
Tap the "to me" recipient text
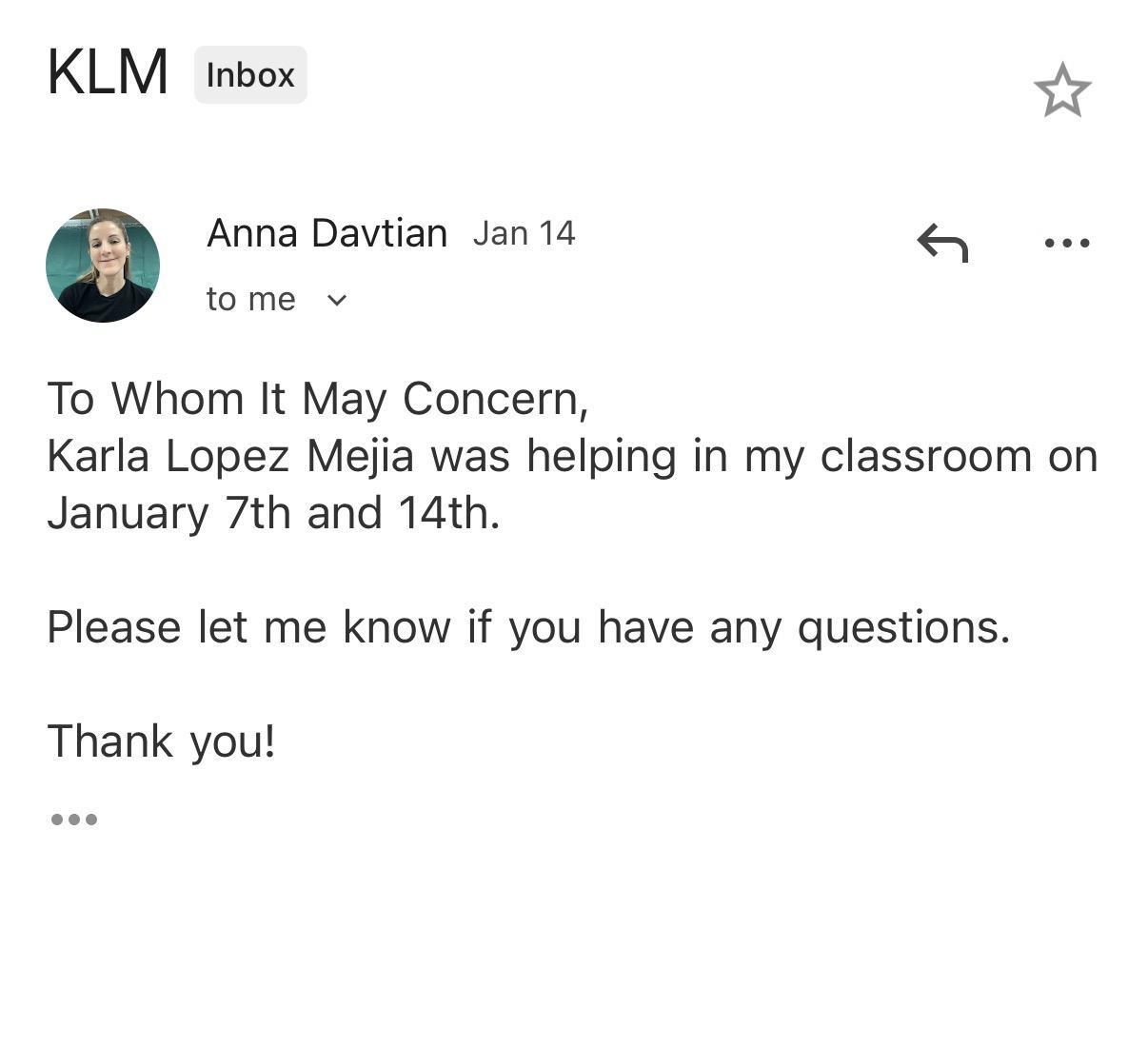click(250, 300)
